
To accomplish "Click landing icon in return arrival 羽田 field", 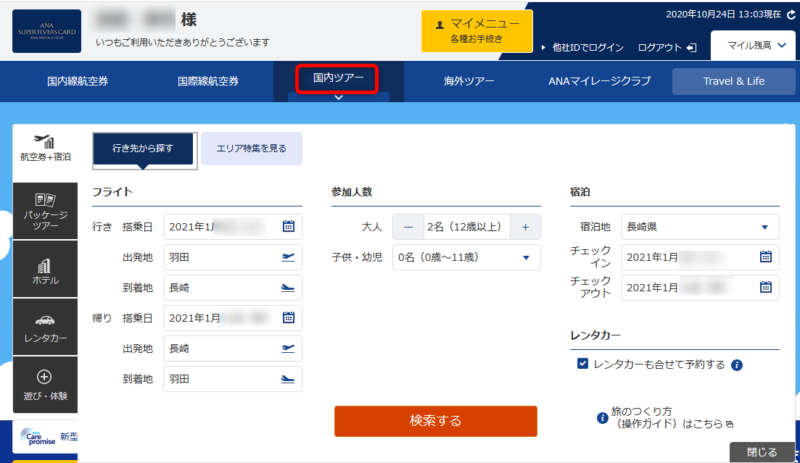I will (288, 379).
